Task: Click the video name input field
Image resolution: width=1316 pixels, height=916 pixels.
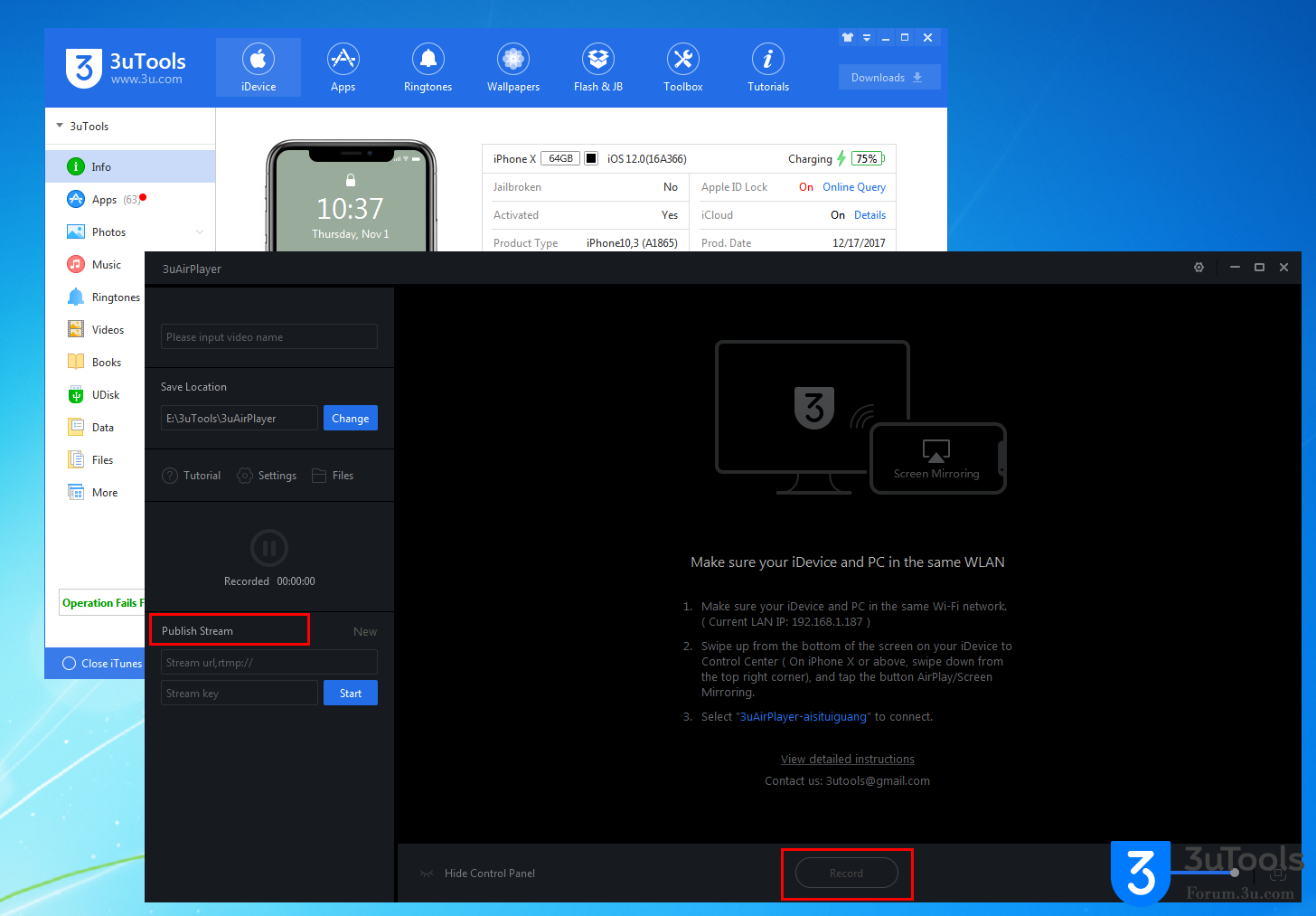Action: 269,336
